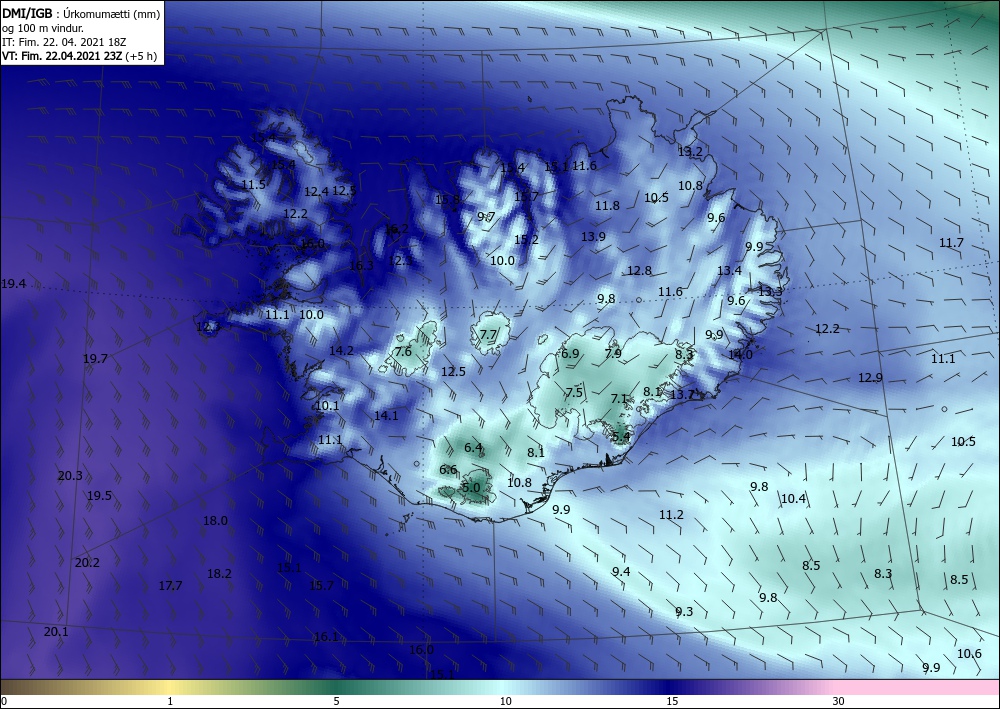This screenshot has width=1000, height=709.
Task: Click the map value "19.4"
Action: click(x=13, y=284)
